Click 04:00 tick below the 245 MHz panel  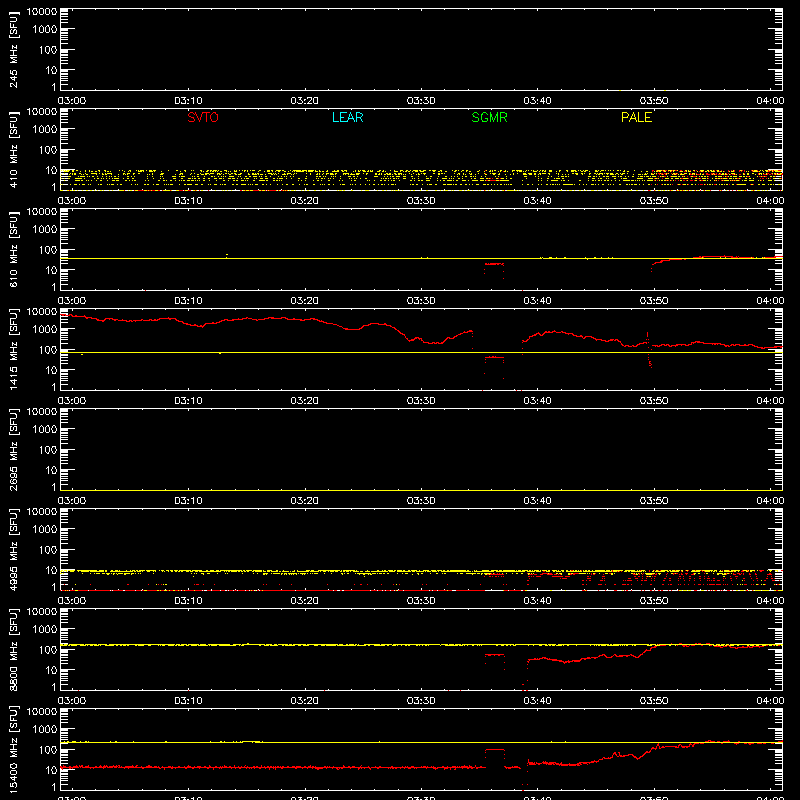[770, 101]
